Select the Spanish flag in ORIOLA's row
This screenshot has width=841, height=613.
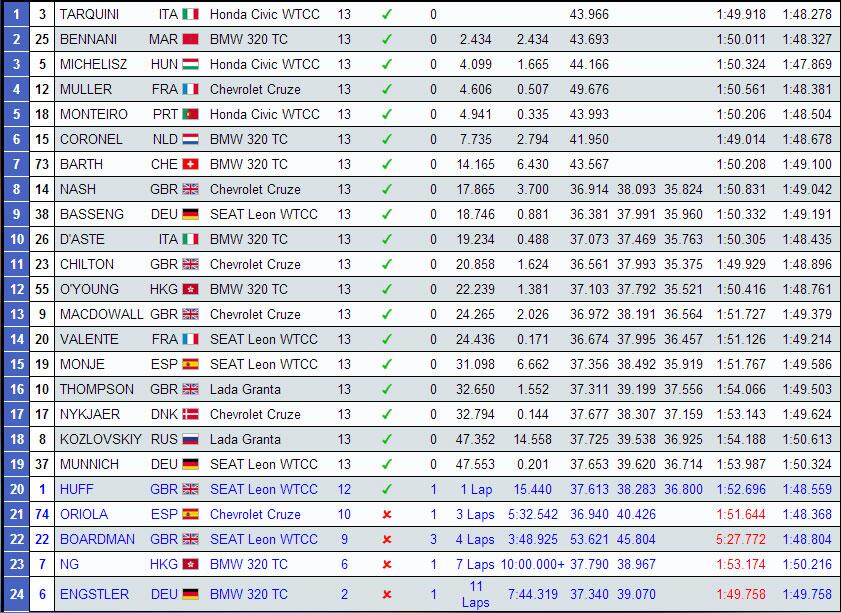[190, 514]
